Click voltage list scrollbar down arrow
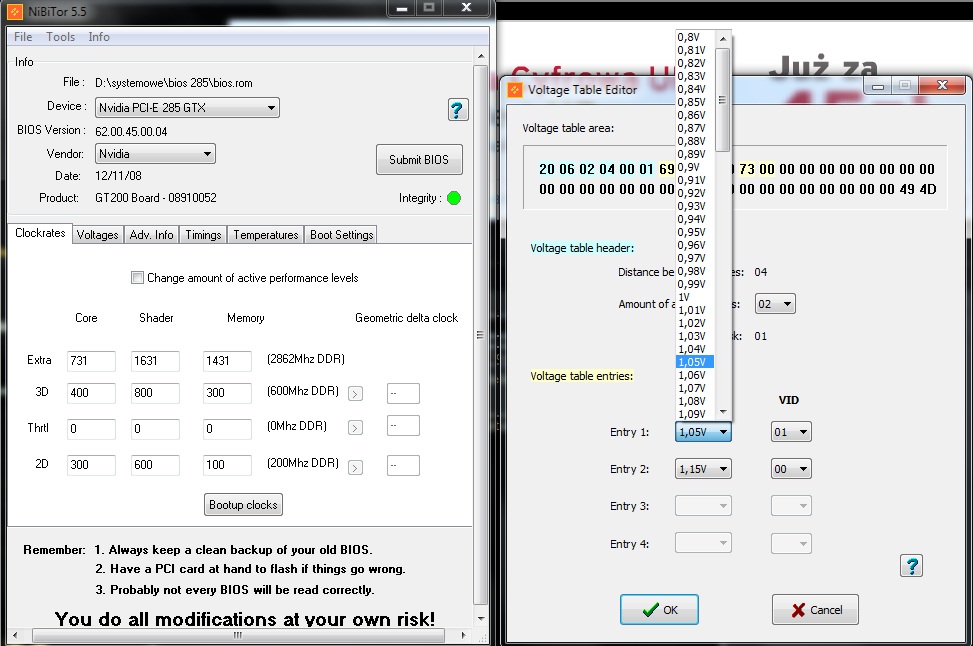Viewport: 973px width, 646px height. [x=723, y=412]
